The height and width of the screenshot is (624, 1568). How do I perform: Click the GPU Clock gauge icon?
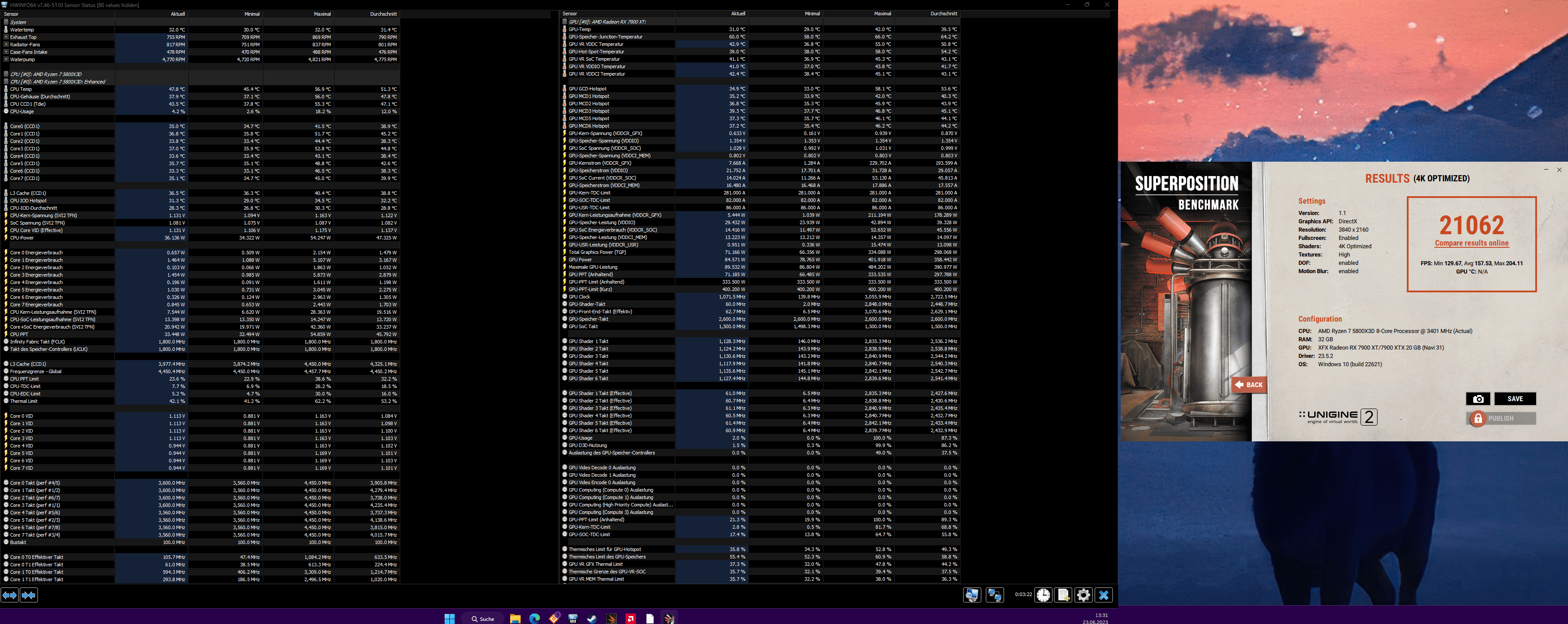(x=565, y=296)
